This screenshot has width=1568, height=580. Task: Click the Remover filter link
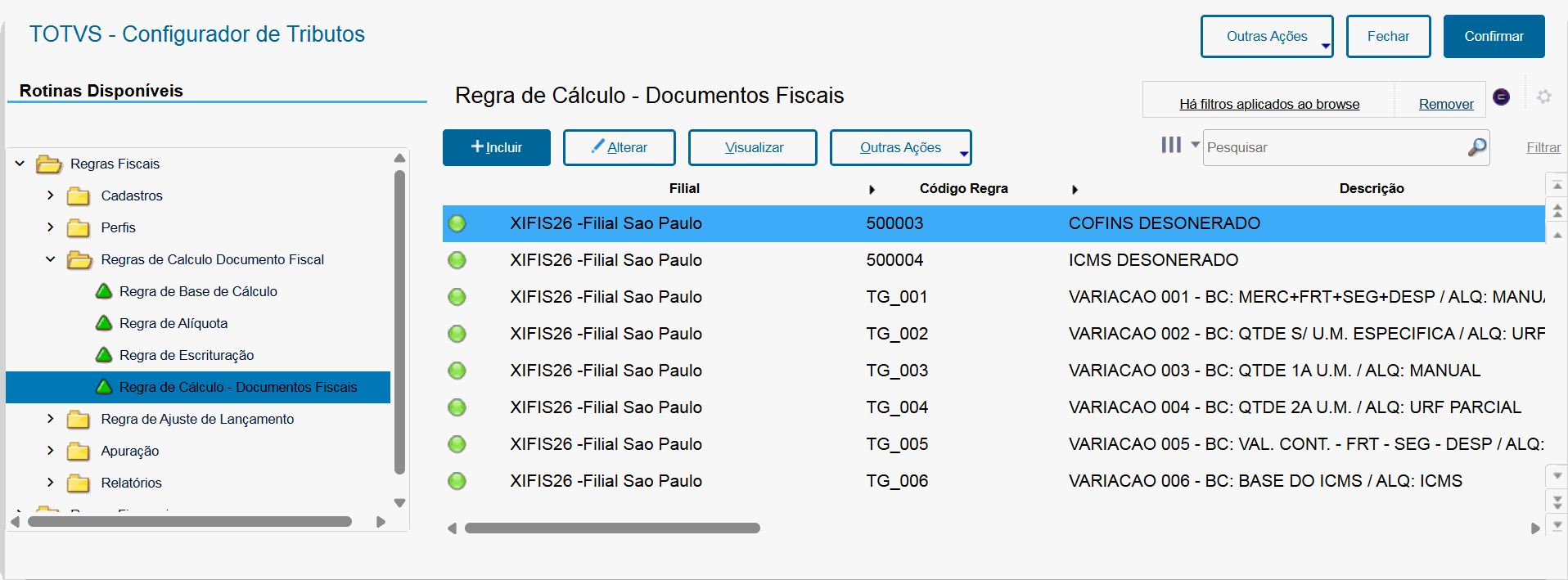coord(1445,104)
